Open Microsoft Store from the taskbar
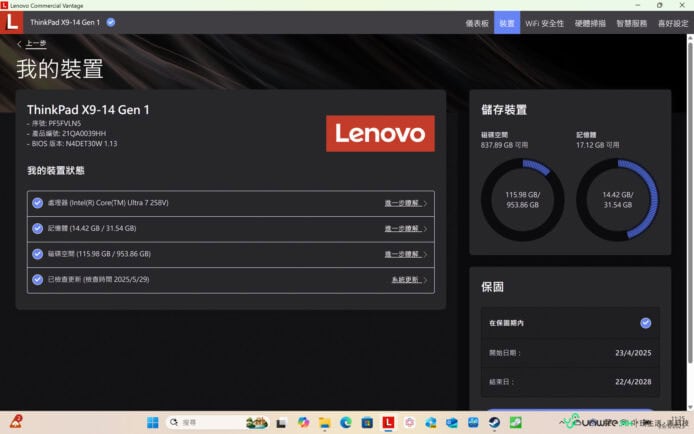694x434 pixels. point(367,423)
